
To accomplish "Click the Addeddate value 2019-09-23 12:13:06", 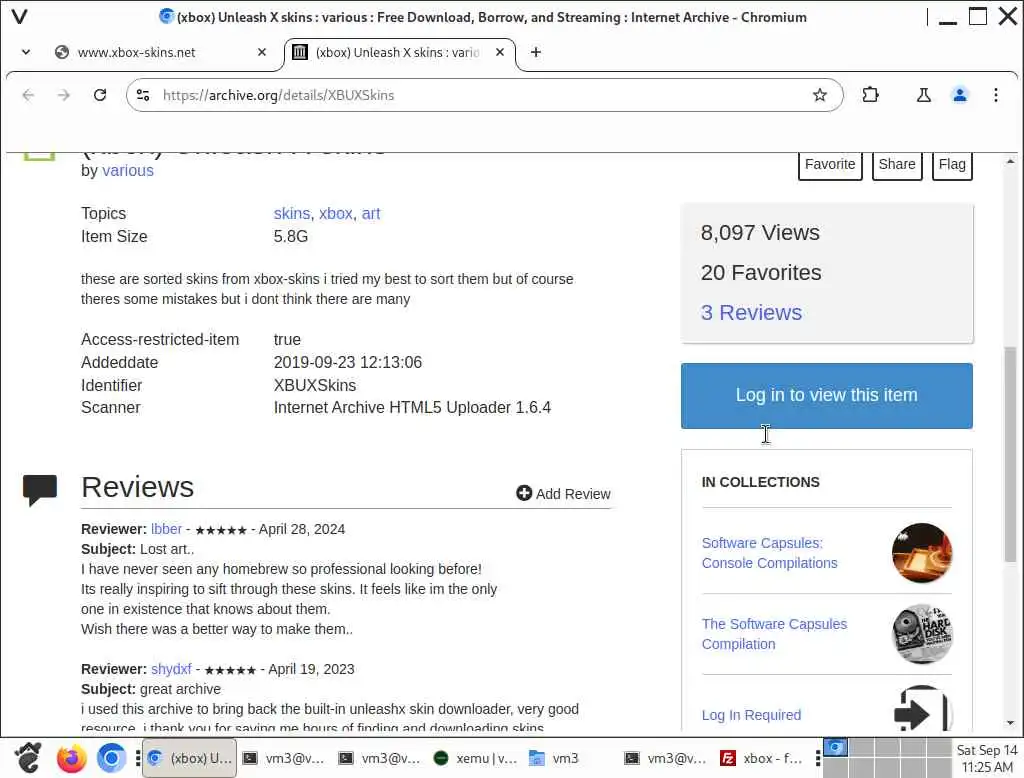I will tap(347, 363).
